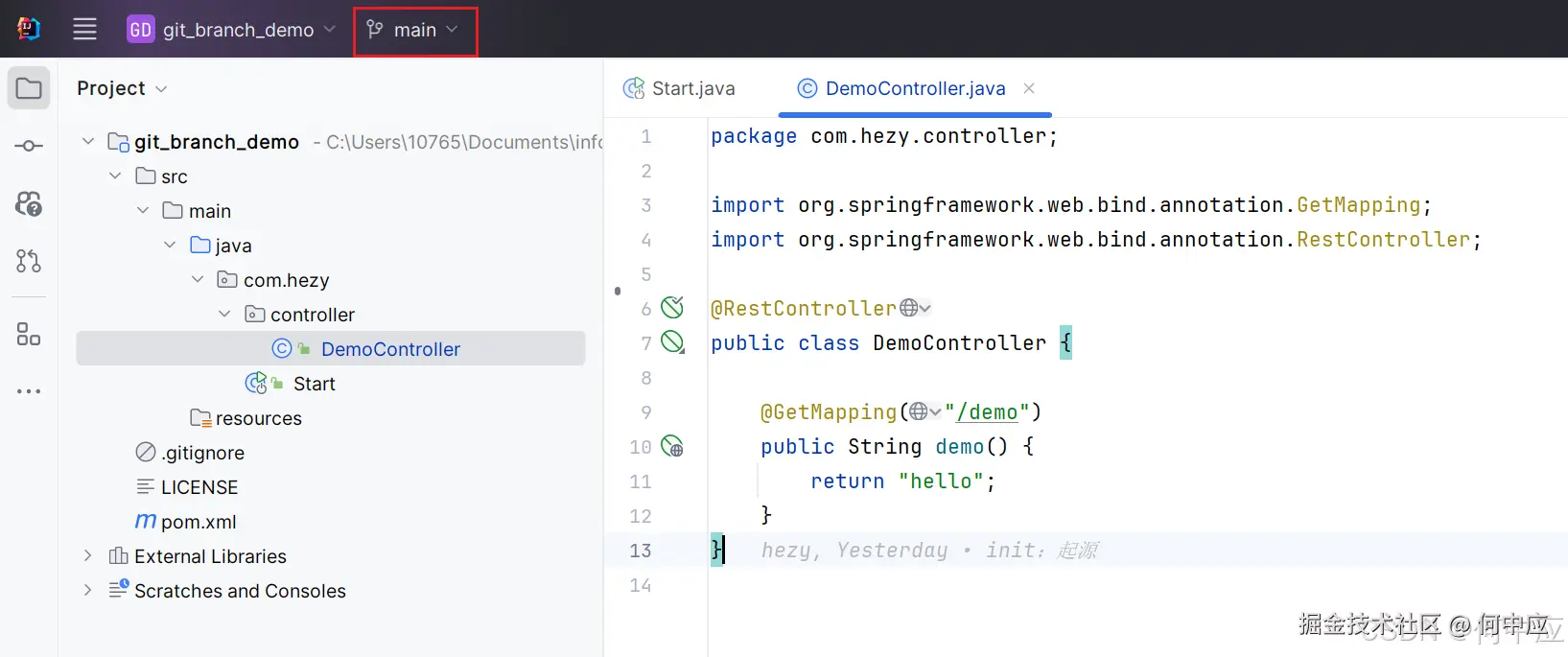This screenshot has width=1568, height=657.
Task: Click the gutter icon on line 7
Action: (673, 342)
